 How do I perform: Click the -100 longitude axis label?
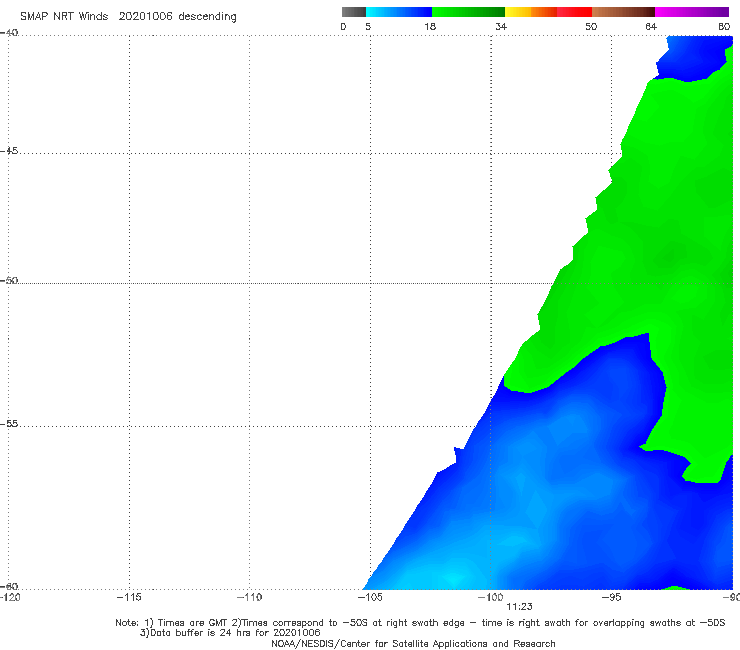(490, 597)
